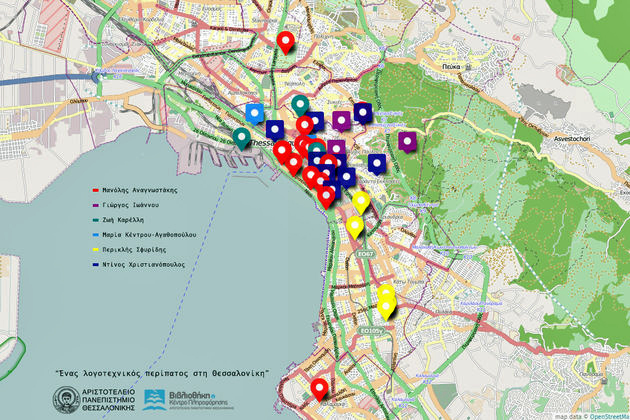The image size is (630, 420).
Task: Select the front yellow pin of the southern overlapping pair
Action: point(386,308)
